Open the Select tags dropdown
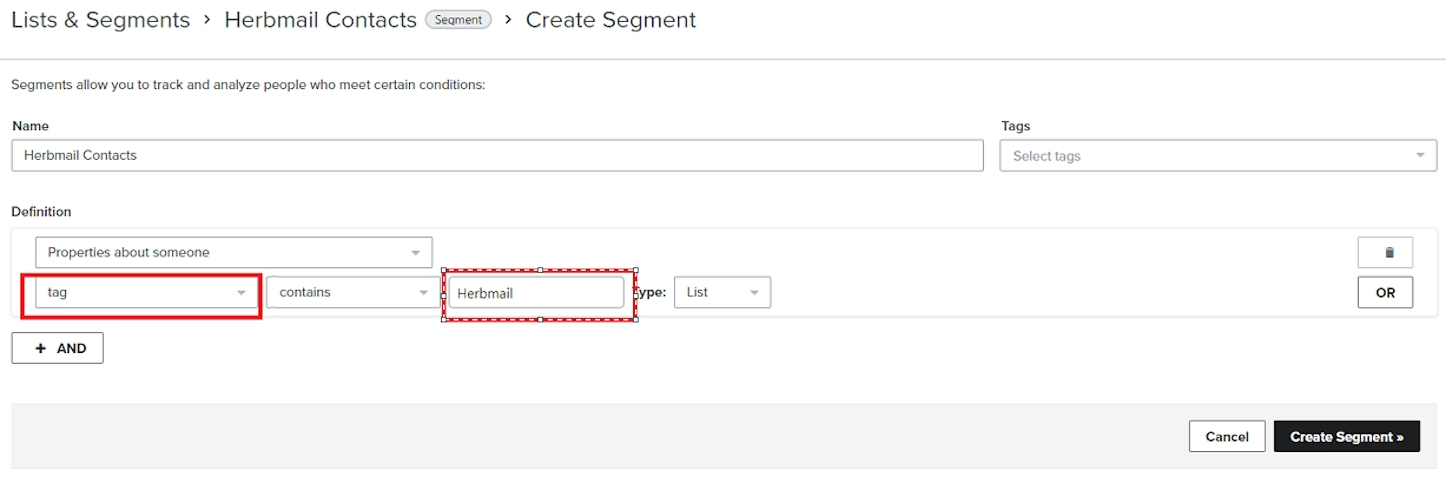 pyautogui.click(x=1218, y=156)
